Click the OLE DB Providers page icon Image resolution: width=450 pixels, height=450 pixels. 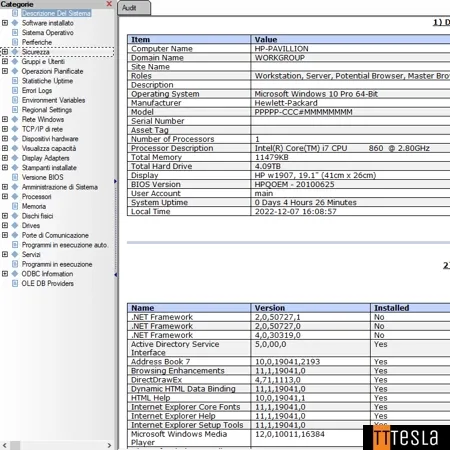15,283
